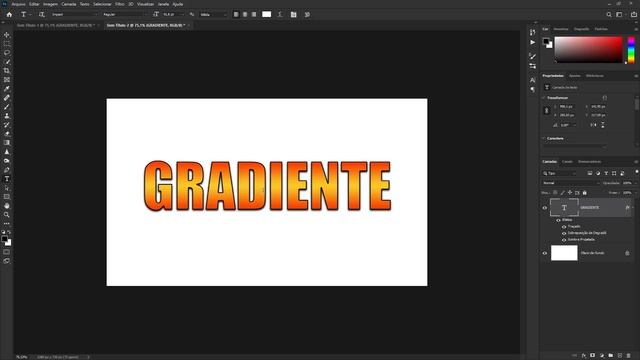Select the Rectangular Marquee tool
This screenshot has height=360, width=640.
(x=7, y=44)
